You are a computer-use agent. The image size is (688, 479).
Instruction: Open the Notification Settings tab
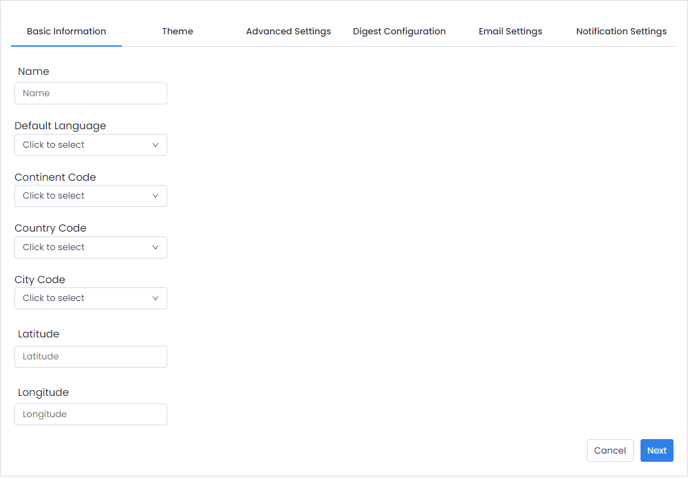pyautogui.click(x=621, y=31)
